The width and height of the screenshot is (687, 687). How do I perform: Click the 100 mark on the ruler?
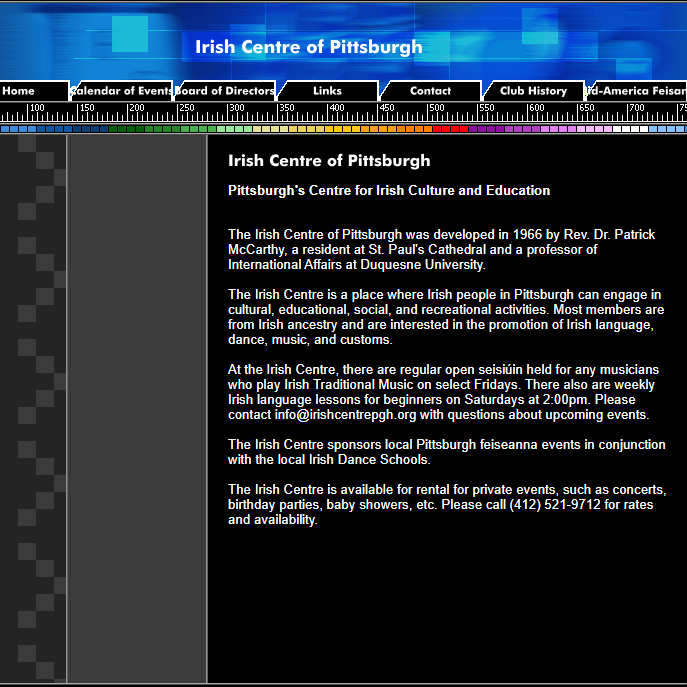37,108
